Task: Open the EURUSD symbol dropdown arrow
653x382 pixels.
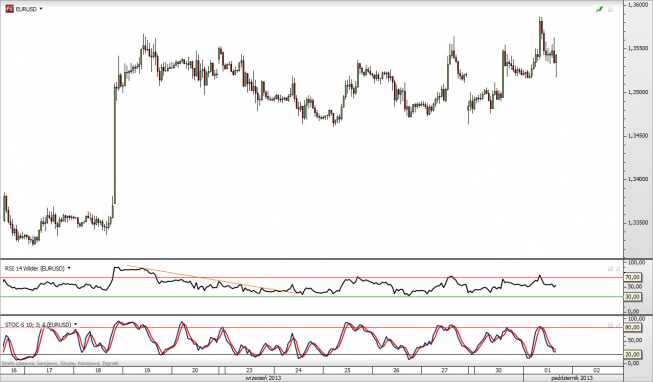Action: [x=41, y=9]
